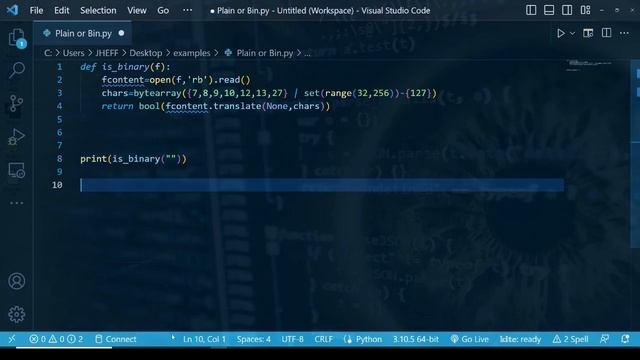
Task: Click line number 8 in the gutter
Action: pyautogui.click(x=60, y=158)
